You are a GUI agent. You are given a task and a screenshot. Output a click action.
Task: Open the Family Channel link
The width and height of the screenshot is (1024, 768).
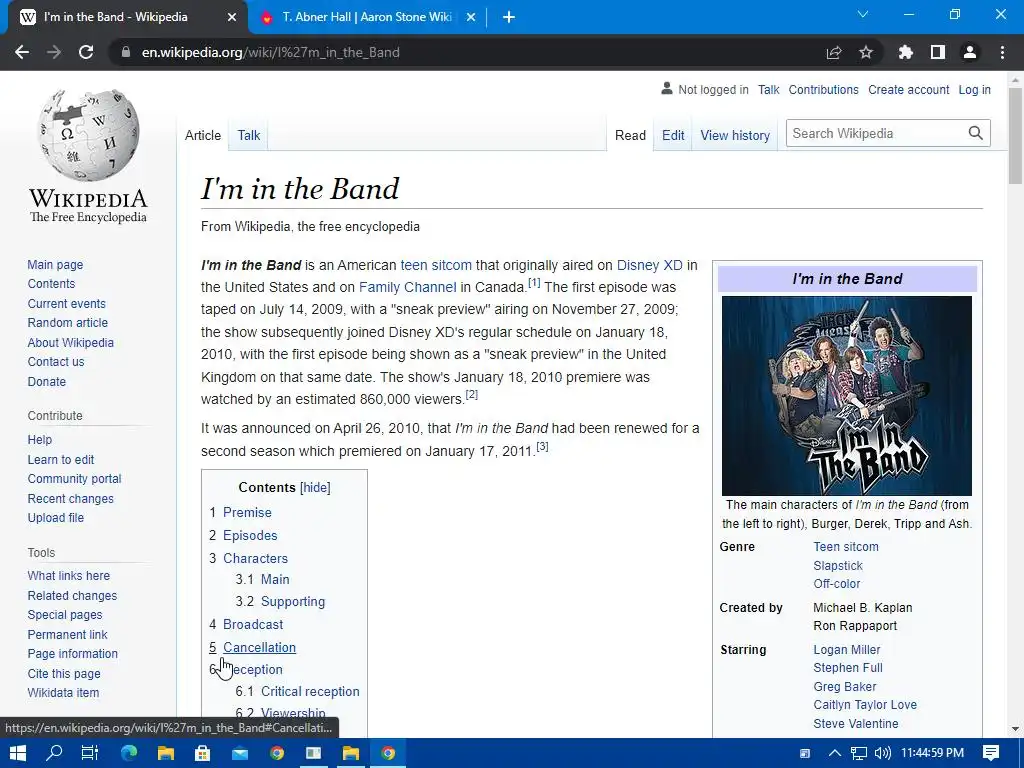pyautogui.click(x=408, y=287)
